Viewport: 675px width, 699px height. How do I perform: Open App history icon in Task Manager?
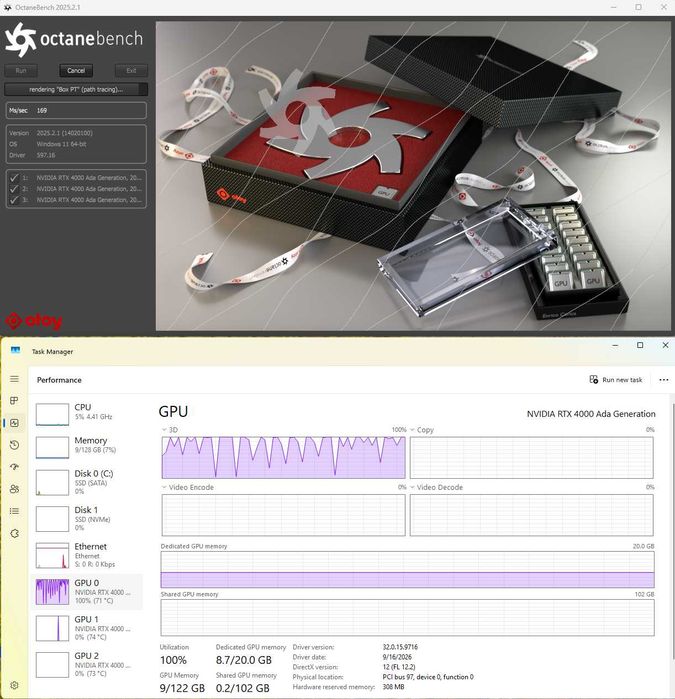coord(14,445)
